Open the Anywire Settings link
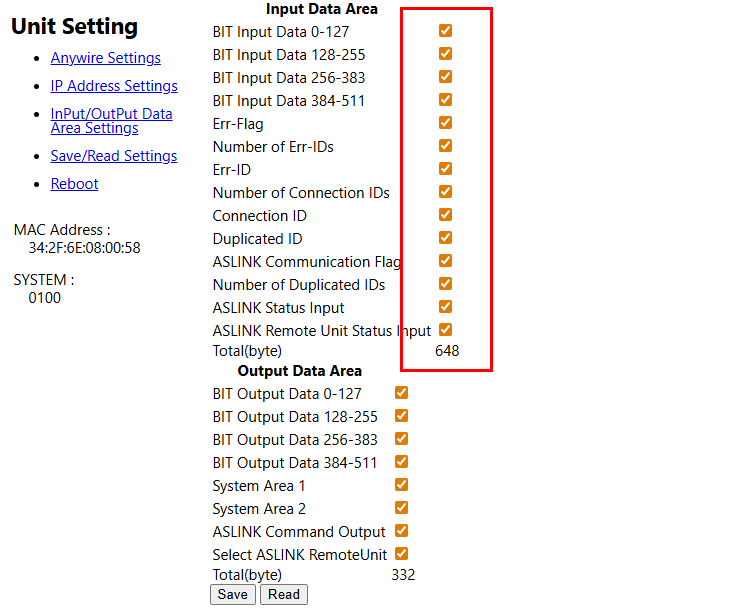The image size is (756, 611). click(x=105, y=58)
